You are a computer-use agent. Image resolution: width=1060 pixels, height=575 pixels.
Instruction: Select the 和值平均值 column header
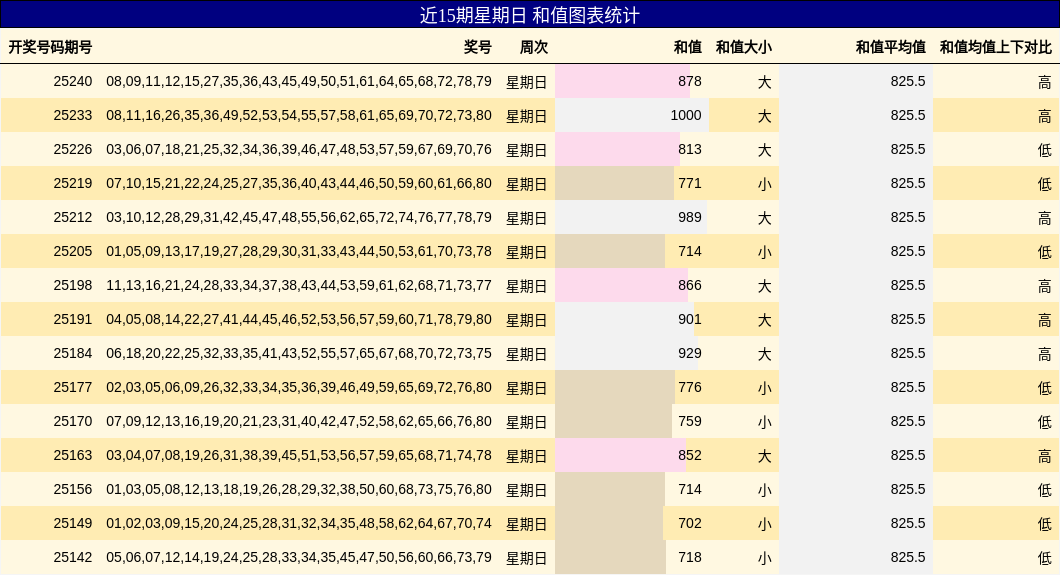[x=890, y=47]
